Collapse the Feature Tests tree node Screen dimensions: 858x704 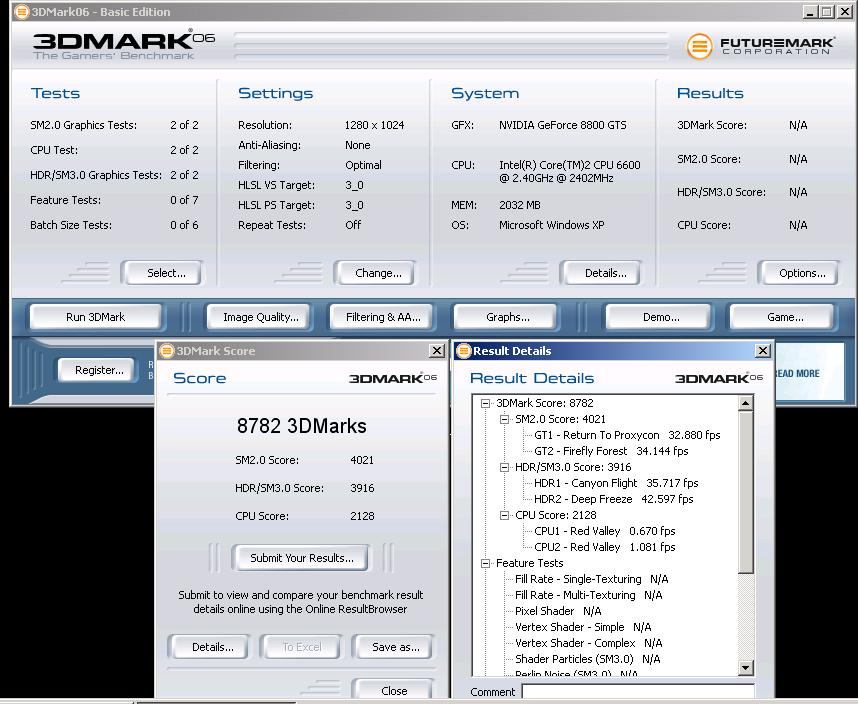click(485, 563)
